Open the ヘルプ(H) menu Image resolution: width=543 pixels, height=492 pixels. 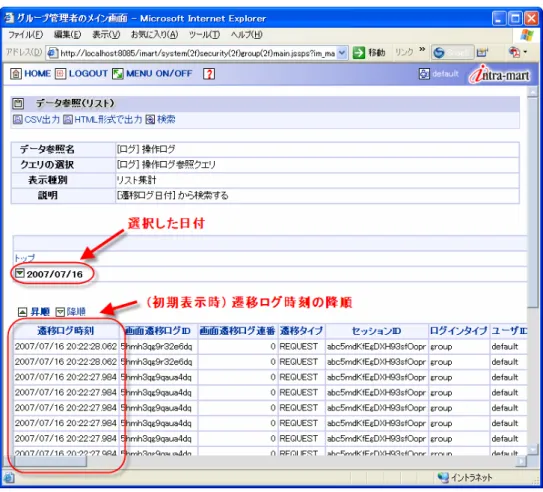247,35
